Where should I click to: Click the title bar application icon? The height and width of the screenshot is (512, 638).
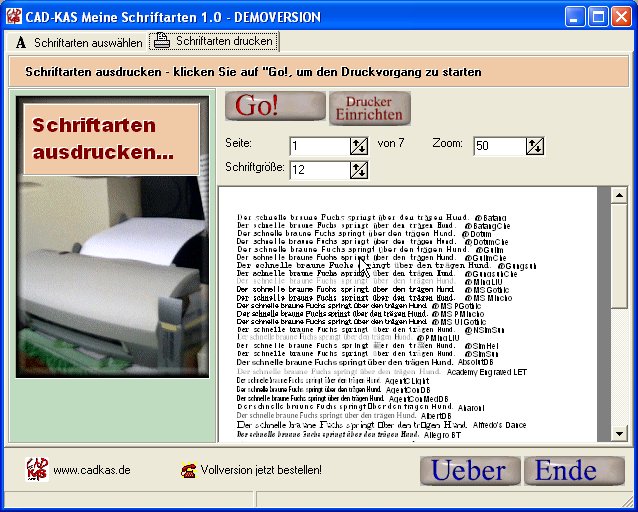pos(13,17)
